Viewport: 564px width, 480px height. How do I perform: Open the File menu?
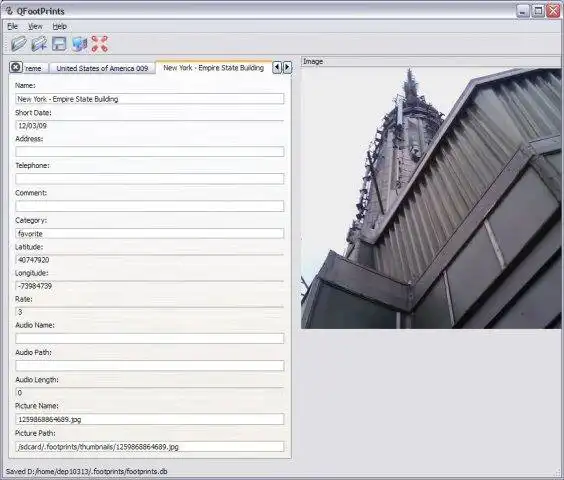point(12,26)
